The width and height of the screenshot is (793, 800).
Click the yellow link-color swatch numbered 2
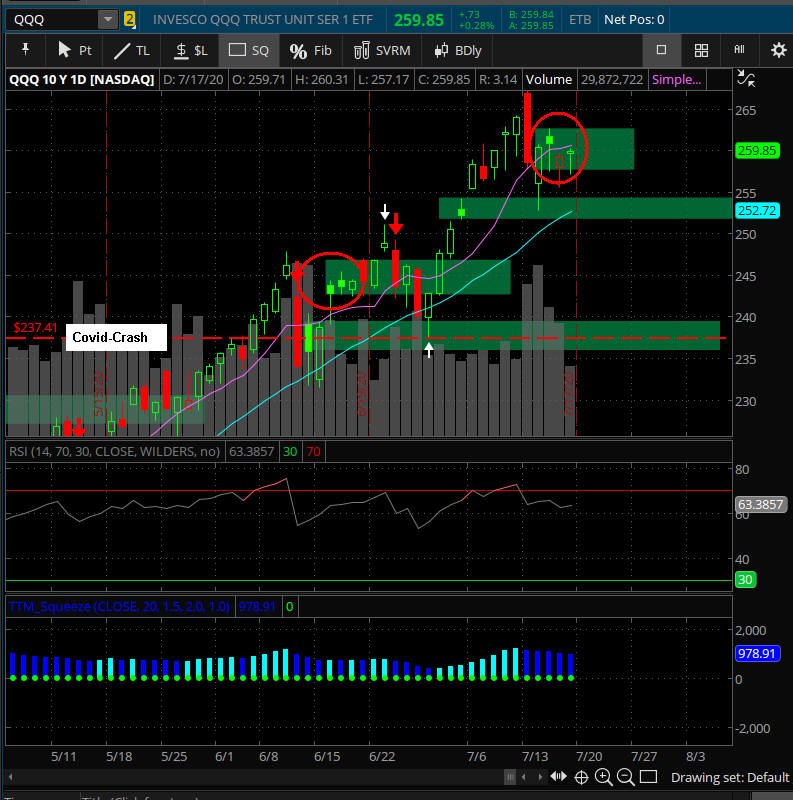coord(130,19)
